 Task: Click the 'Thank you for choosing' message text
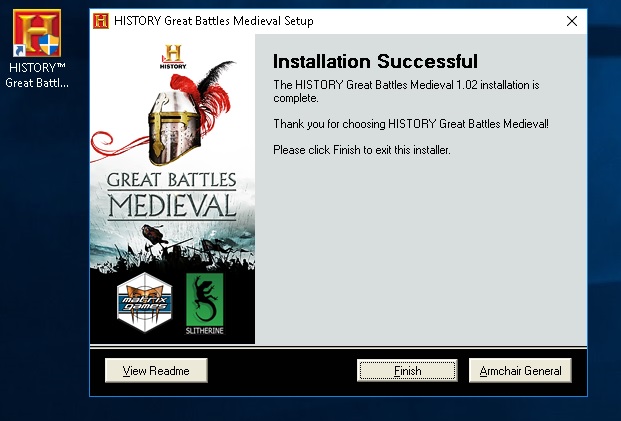(x=411, y=124)
